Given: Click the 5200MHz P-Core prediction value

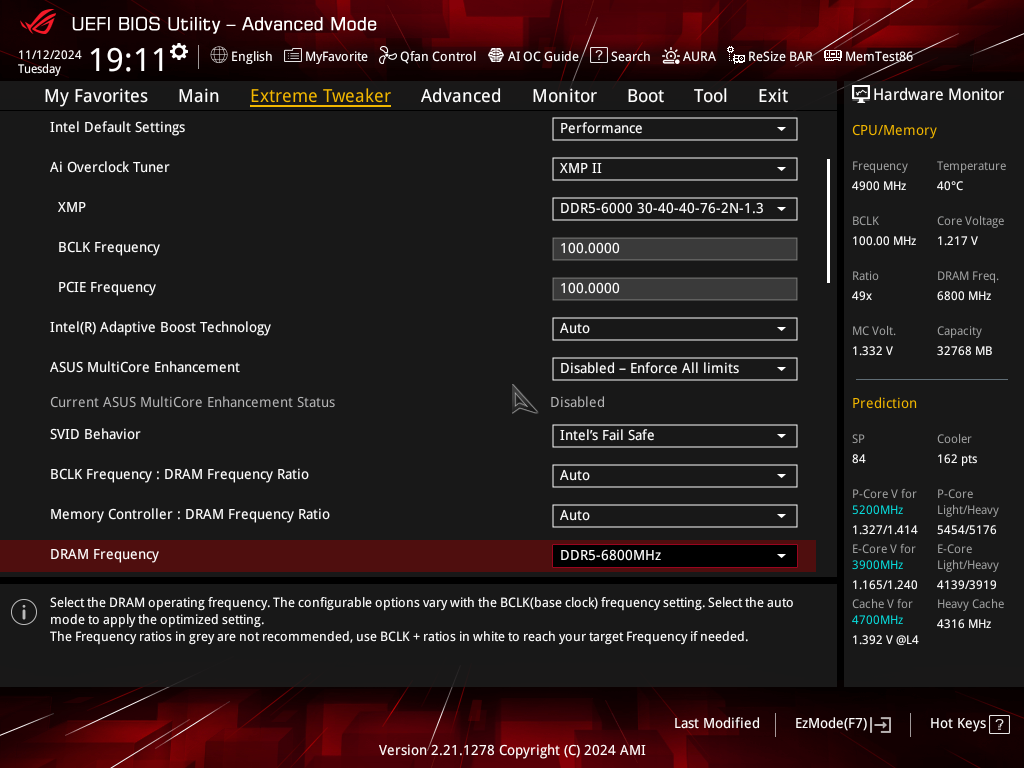Looking at the screenshot, I should [877, 510].
